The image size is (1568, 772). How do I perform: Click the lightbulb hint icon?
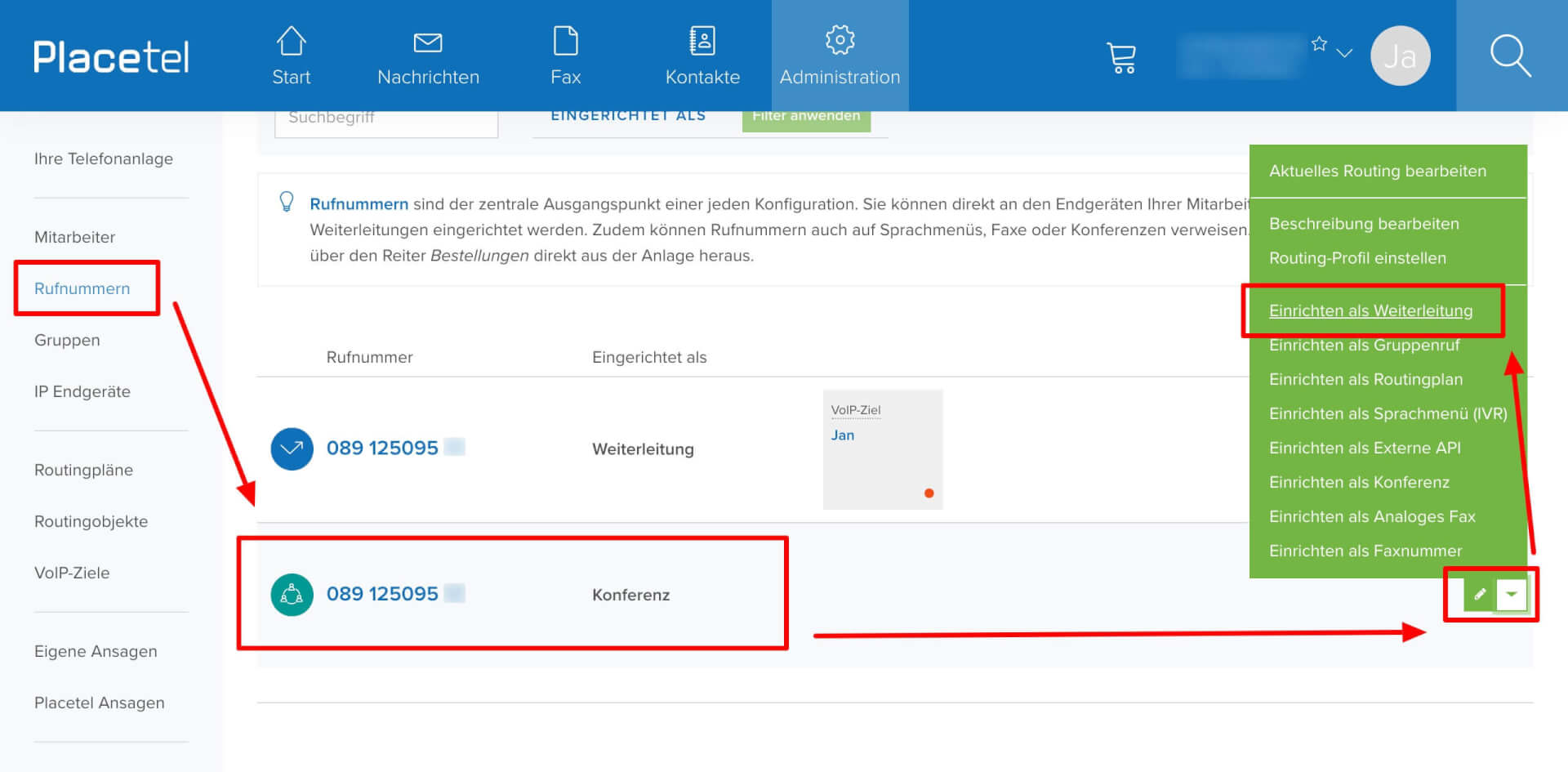pos(287,202)
